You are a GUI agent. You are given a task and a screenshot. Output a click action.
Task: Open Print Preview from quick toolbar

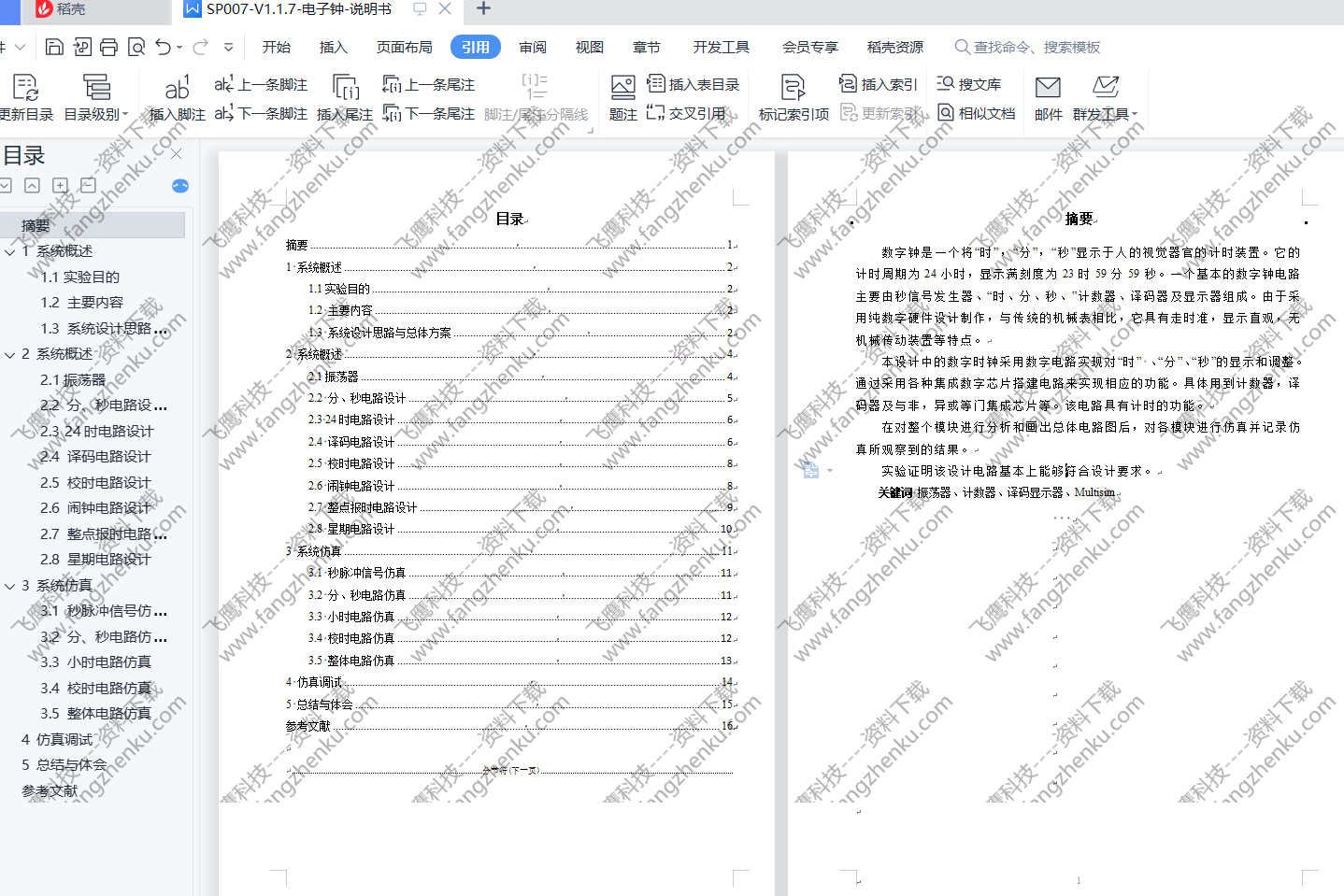pos(136,47)
